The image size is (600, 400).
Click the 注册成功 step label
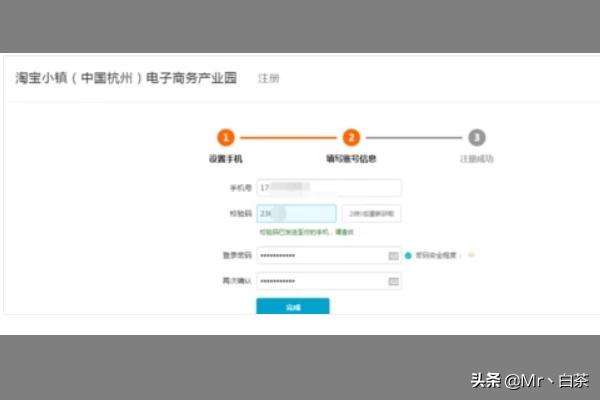477,159
